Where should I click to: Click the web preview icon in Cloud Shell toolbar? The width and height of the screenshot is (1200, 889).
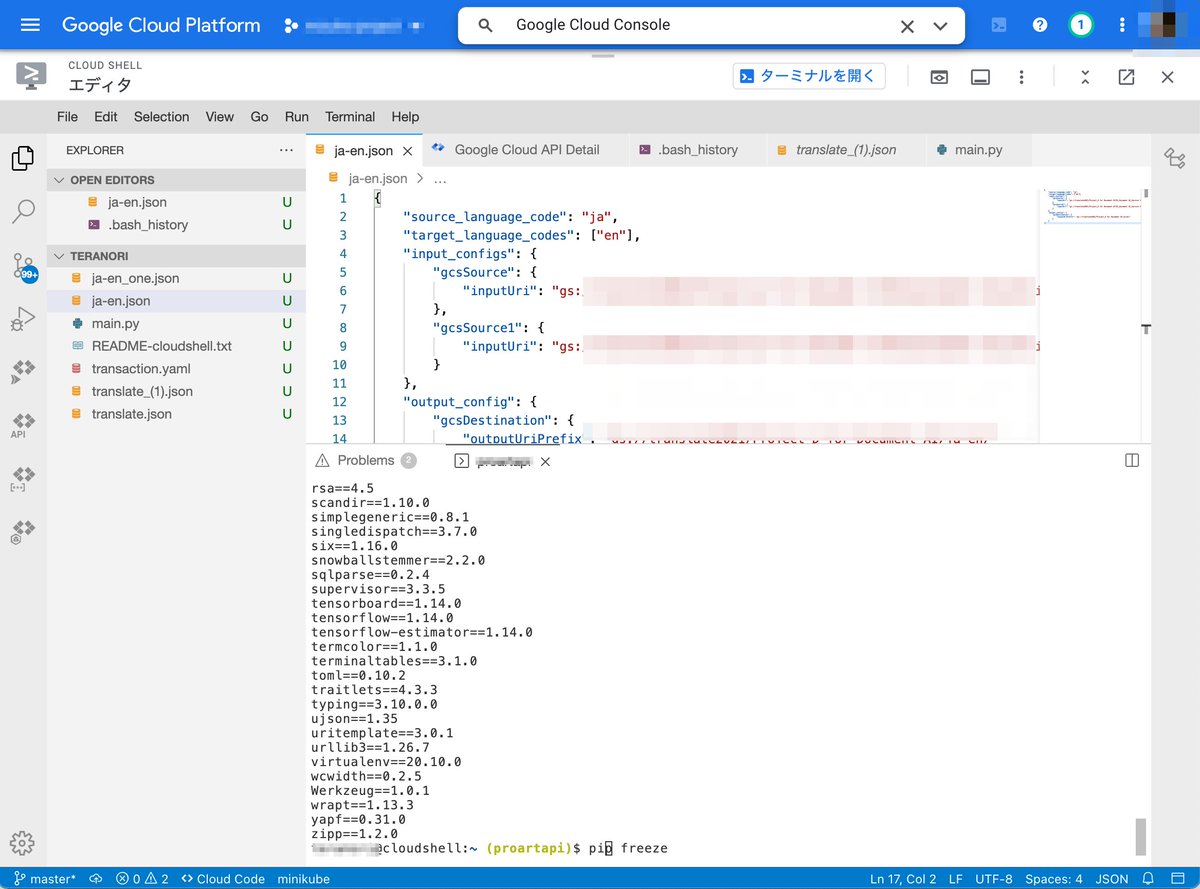939,77
